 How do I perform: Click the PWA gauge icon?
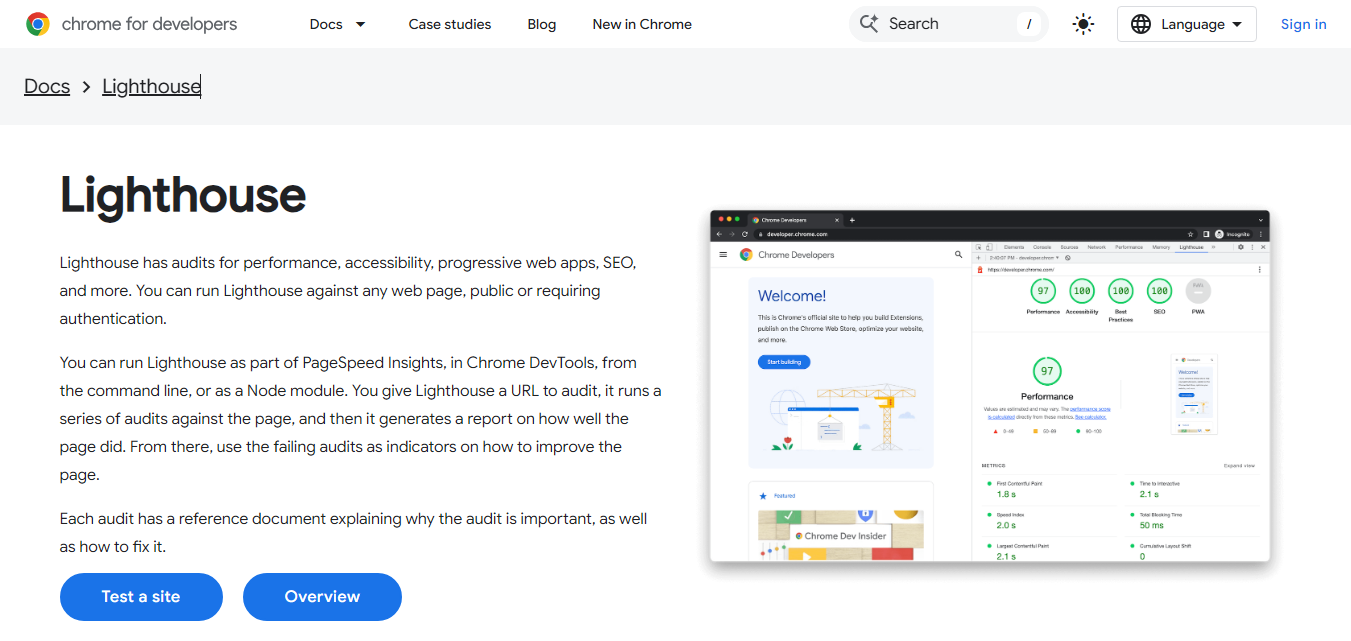[1198, 291]
